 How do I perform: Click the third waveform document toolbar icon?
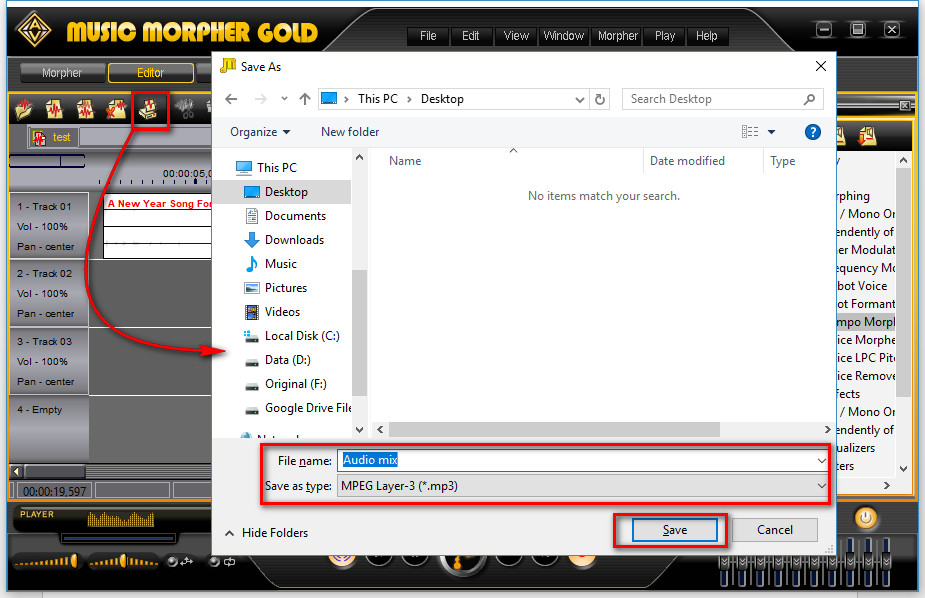(x=85, y=109)
